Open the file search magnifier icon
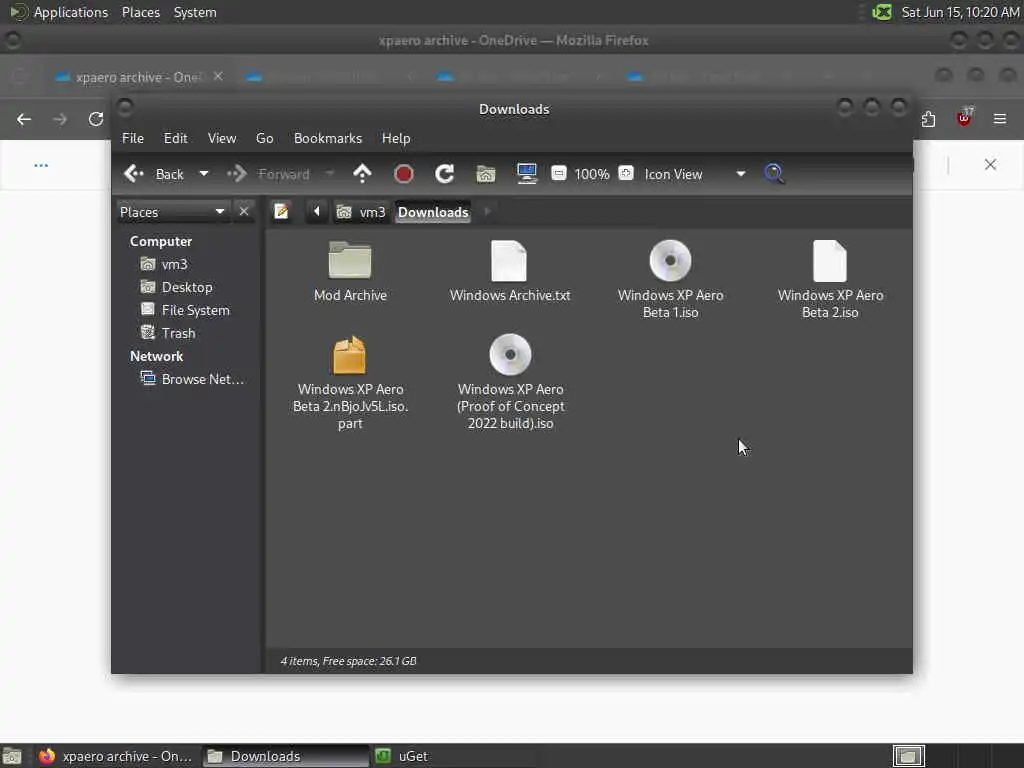Viewport: 1024px width, 768px height. pyautogui.click(x=774, y=174)
